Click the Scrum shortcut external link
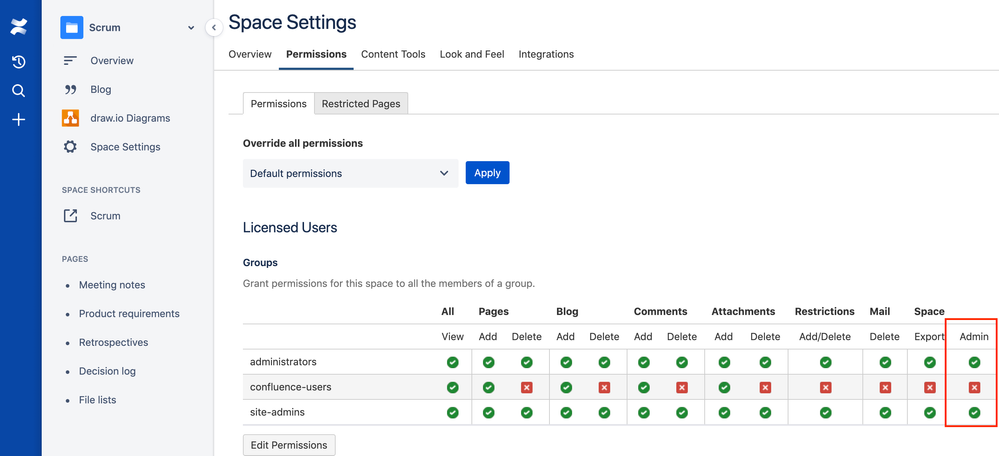The width and height of the screenshot is (999, 456). point(104,216)
